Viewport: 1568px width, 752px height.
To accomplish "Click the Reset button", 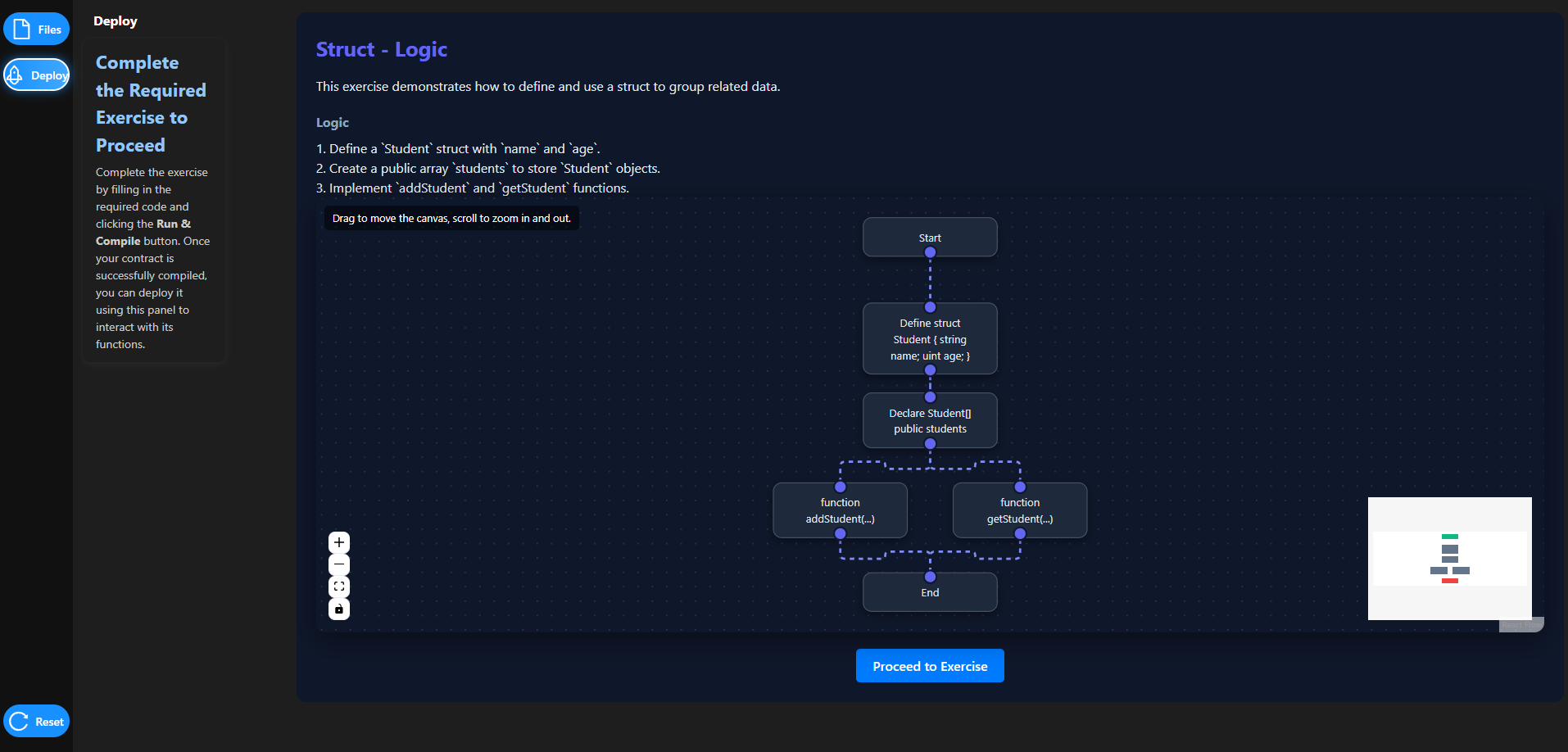I will click(37, 722).
